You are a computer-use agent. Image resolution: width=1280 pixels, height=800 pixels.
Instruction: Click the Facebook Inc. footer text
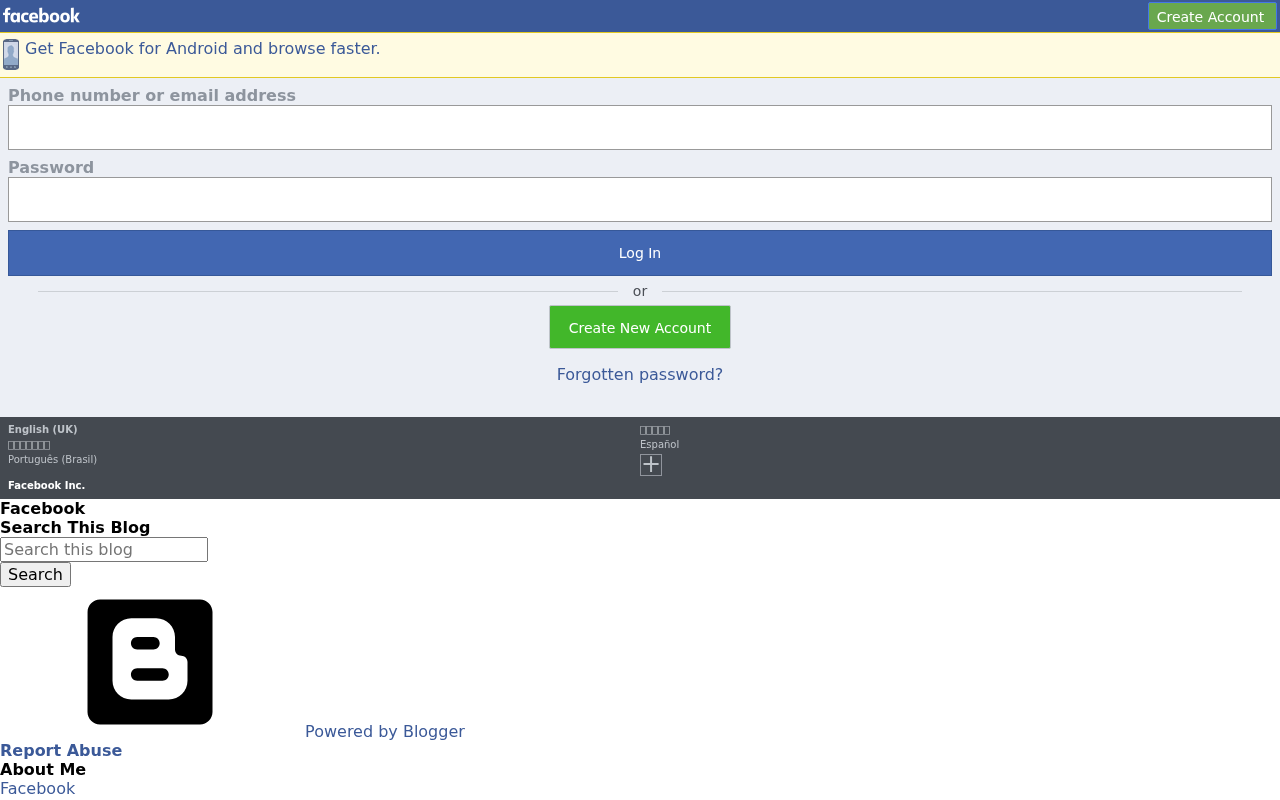pos(47,486)
